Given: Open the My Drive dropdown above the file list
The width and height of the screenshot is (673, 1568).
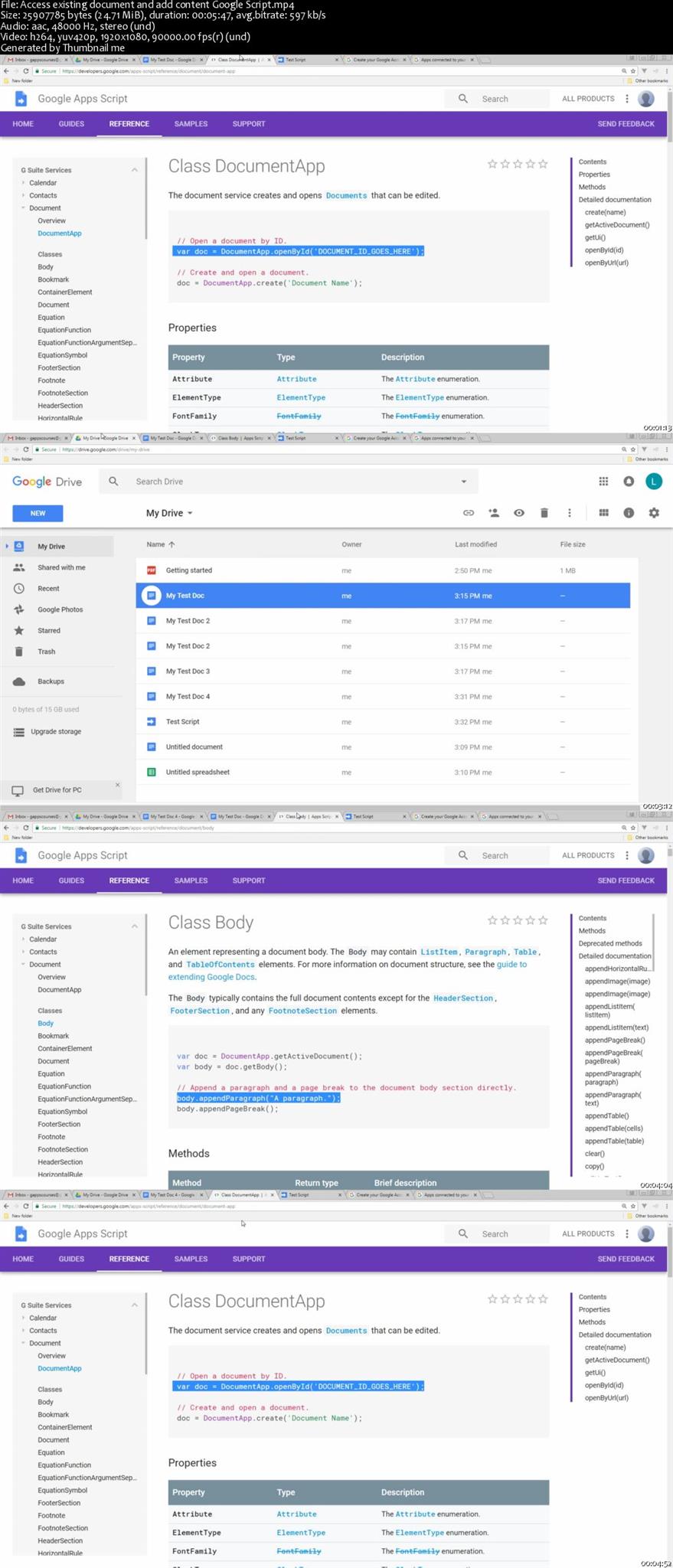Looking at the screenshot, I should pyautogui.click(x=169, y=513).
